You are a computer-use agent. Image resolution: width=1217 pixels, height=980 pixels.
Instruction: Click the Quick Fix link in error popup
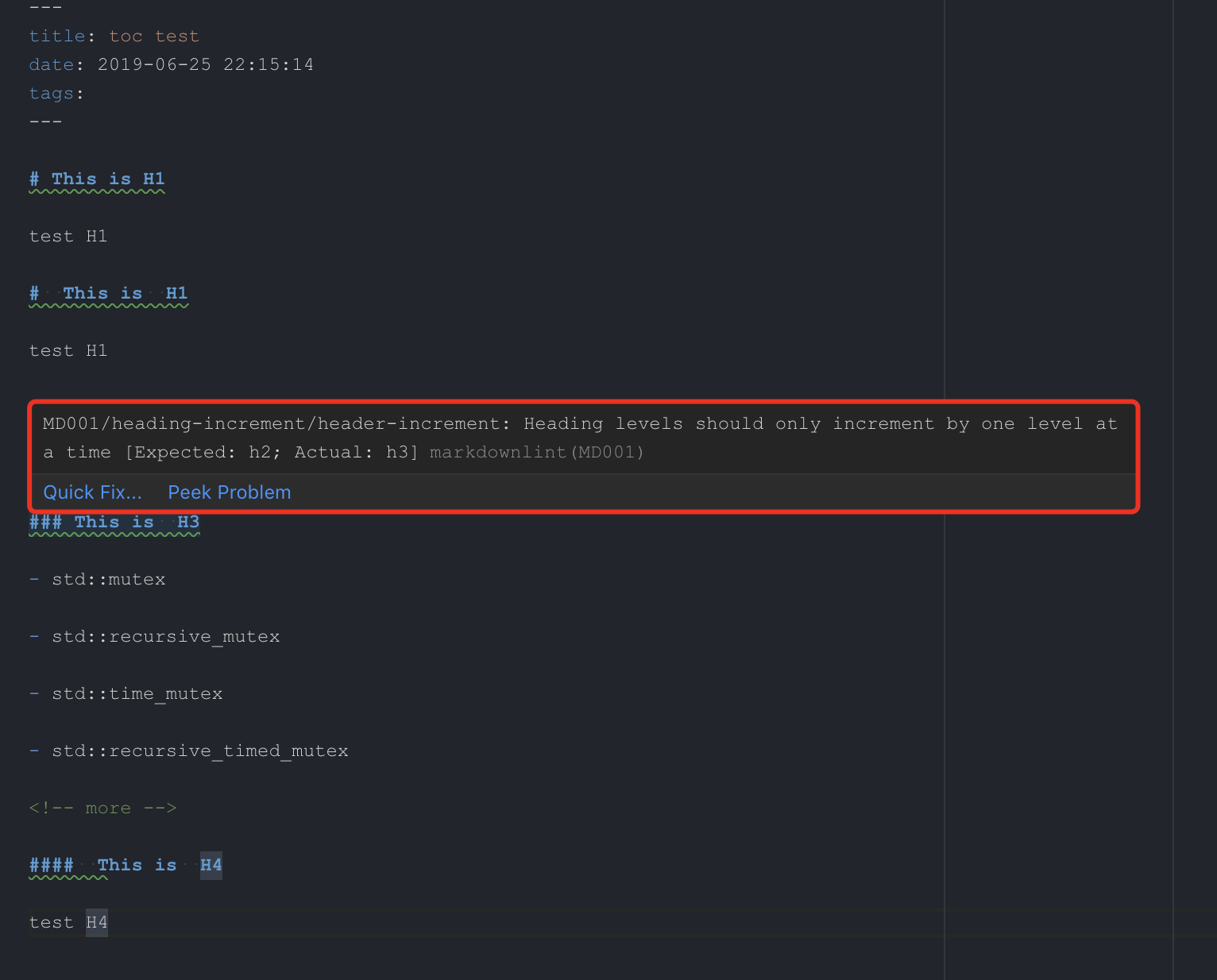[92, 492]
